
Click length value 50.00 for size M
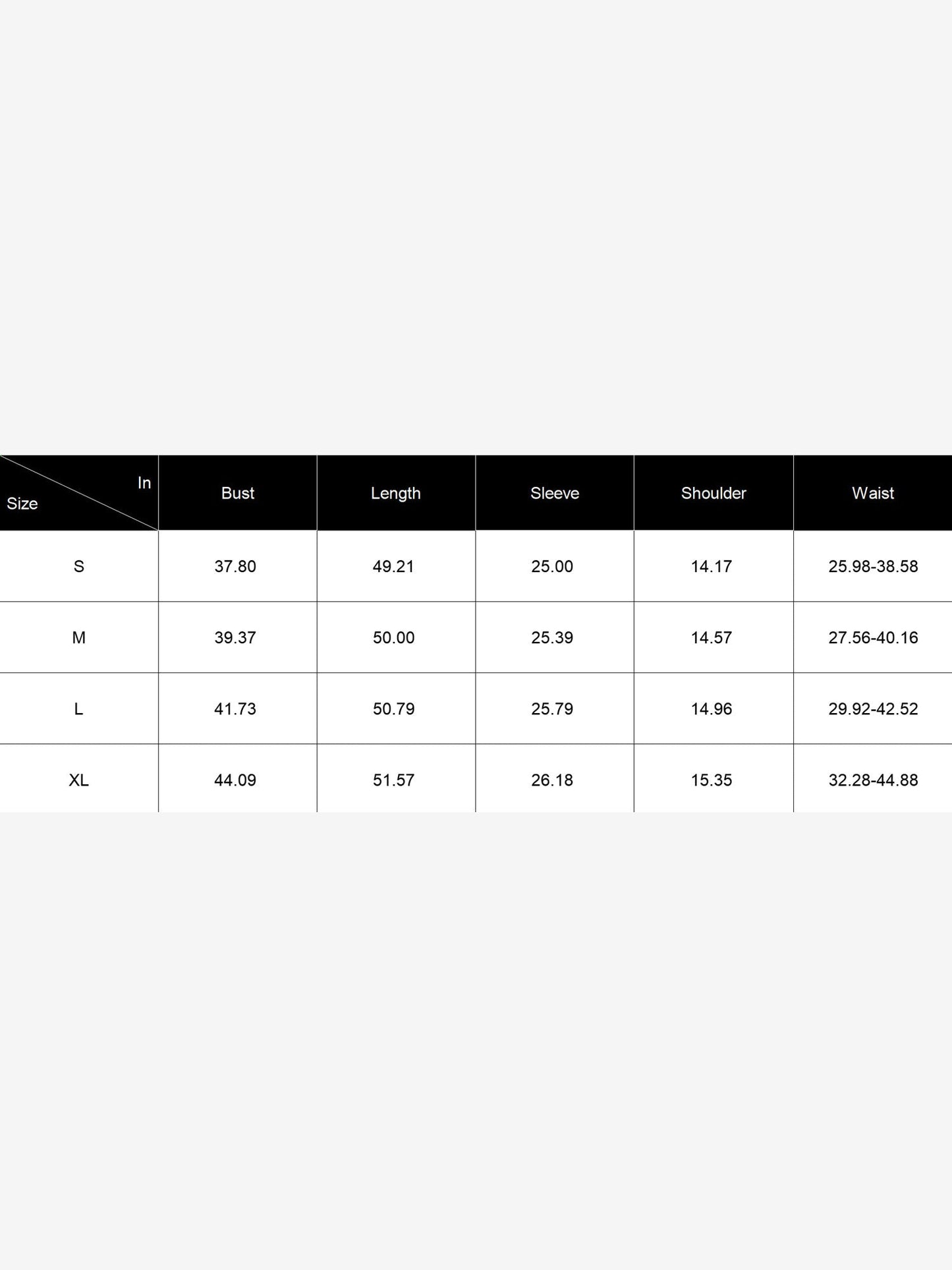click(x=394, y=637)
